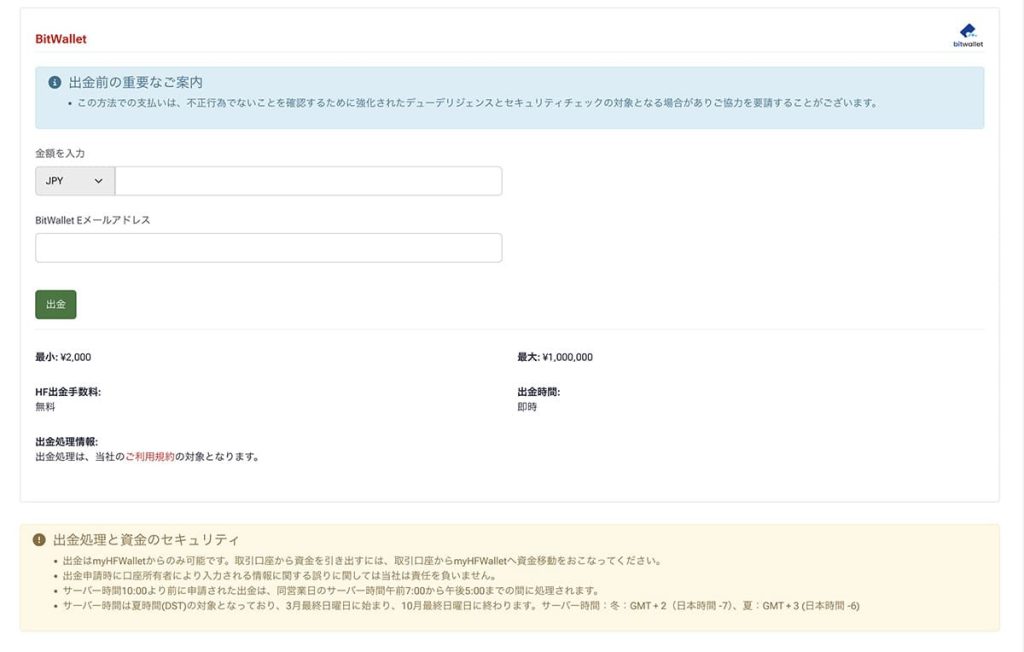Select the BitWallet Eメールアドレス input field
The height and width of the screenshot is (652, 1024).
(x=267, y=247)
